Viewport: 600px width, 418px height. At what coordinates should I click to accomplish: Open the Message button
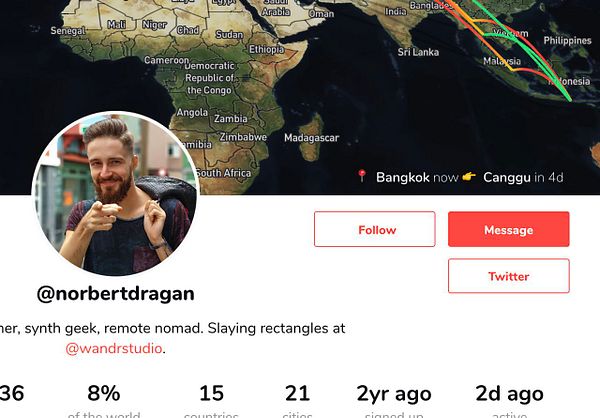coord(509,229)
